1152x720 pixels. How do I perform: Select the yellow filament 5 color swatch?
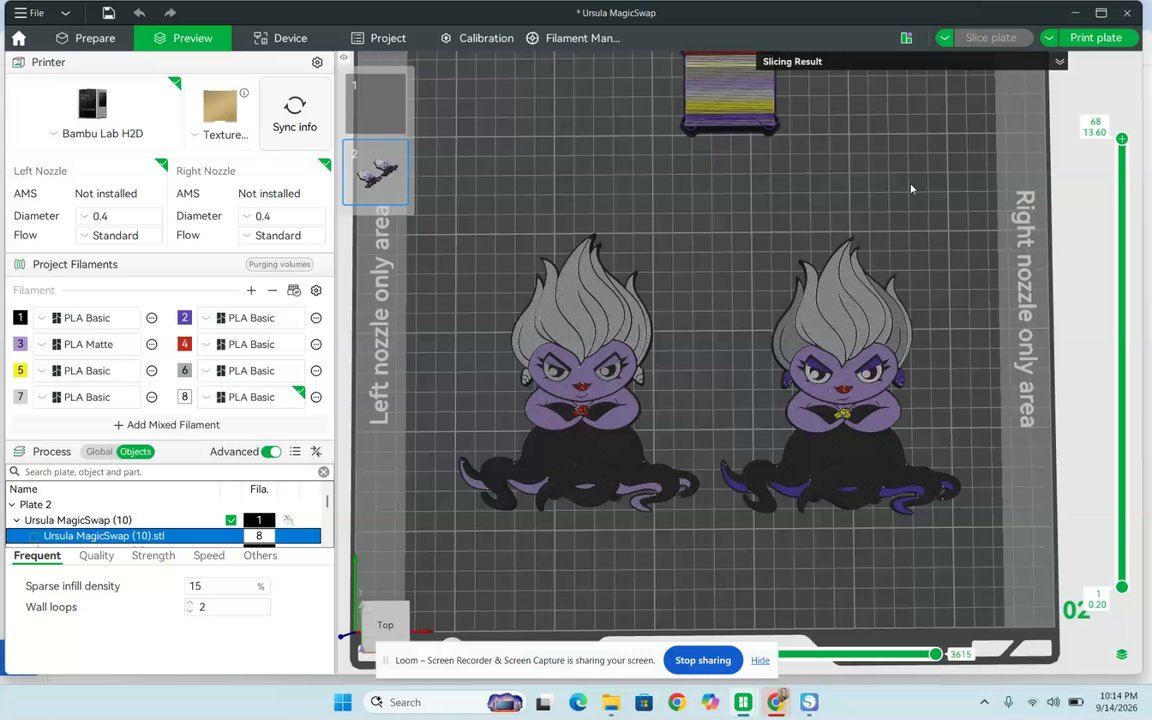pos(20,370)
